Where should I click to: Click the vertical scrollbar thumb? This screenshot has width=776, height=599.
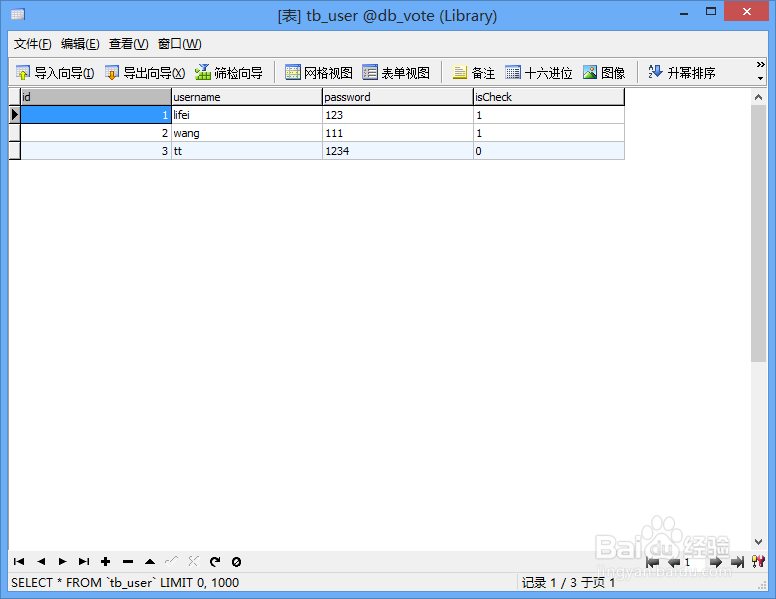[x=758, y=233]
